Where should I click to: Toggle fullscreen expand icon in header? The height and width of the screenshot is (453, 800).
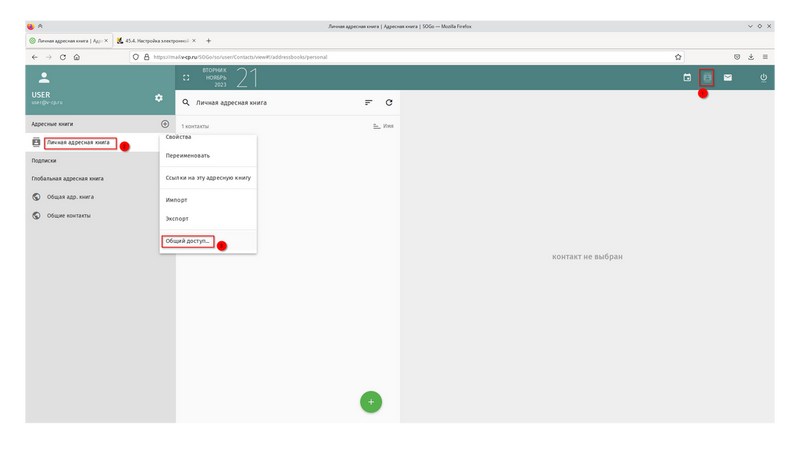tap(186, 77)
